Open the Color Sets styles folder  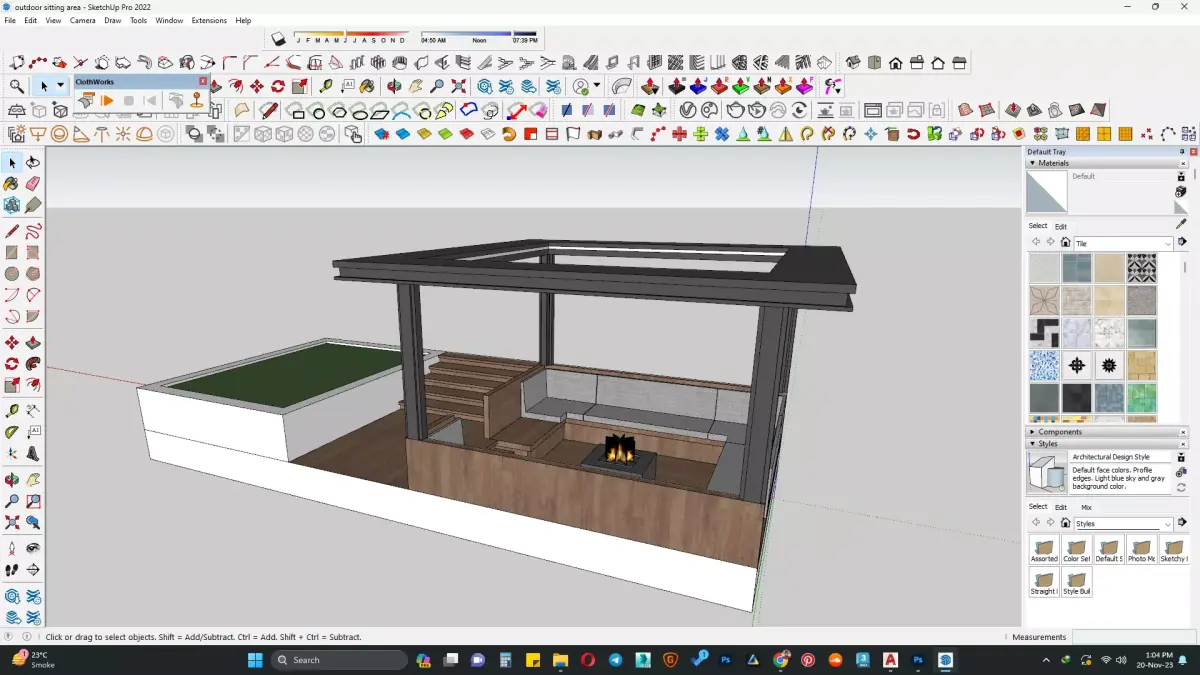click(1077, 550)
